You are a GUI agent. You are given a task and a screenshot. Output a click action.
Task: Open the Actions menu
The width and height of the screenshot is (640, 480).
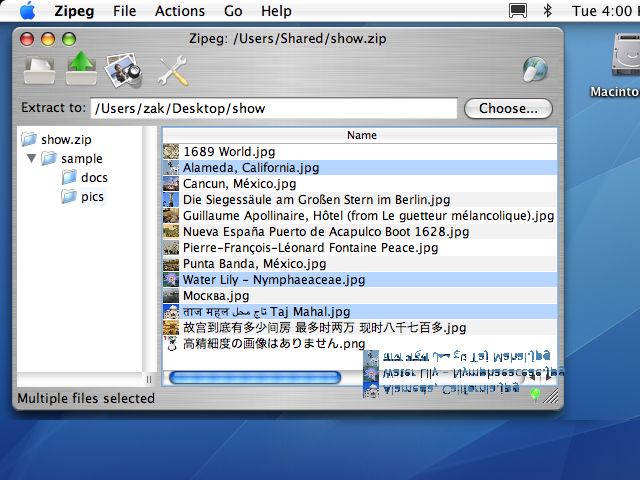pyautogui.click(x=180, y=11)
